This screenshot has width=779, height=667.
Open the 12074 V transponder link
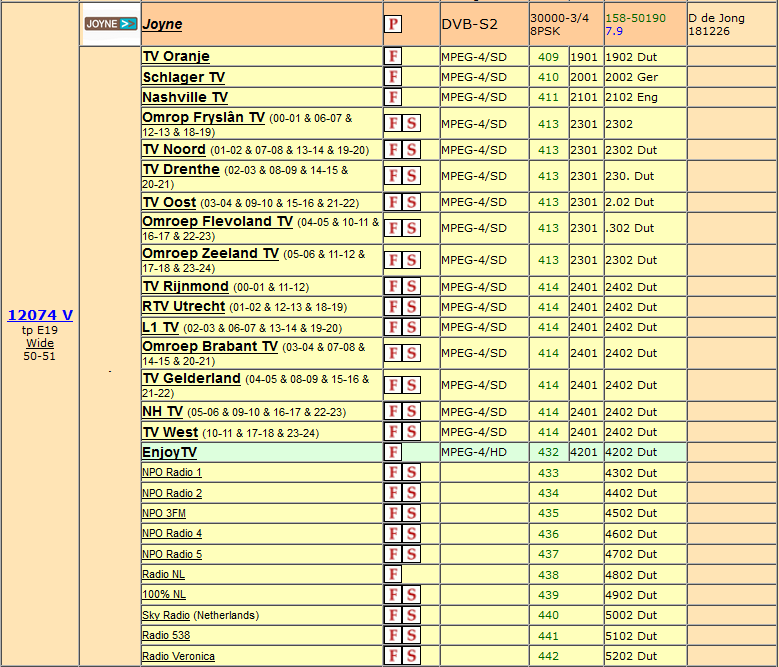[40, 315]
